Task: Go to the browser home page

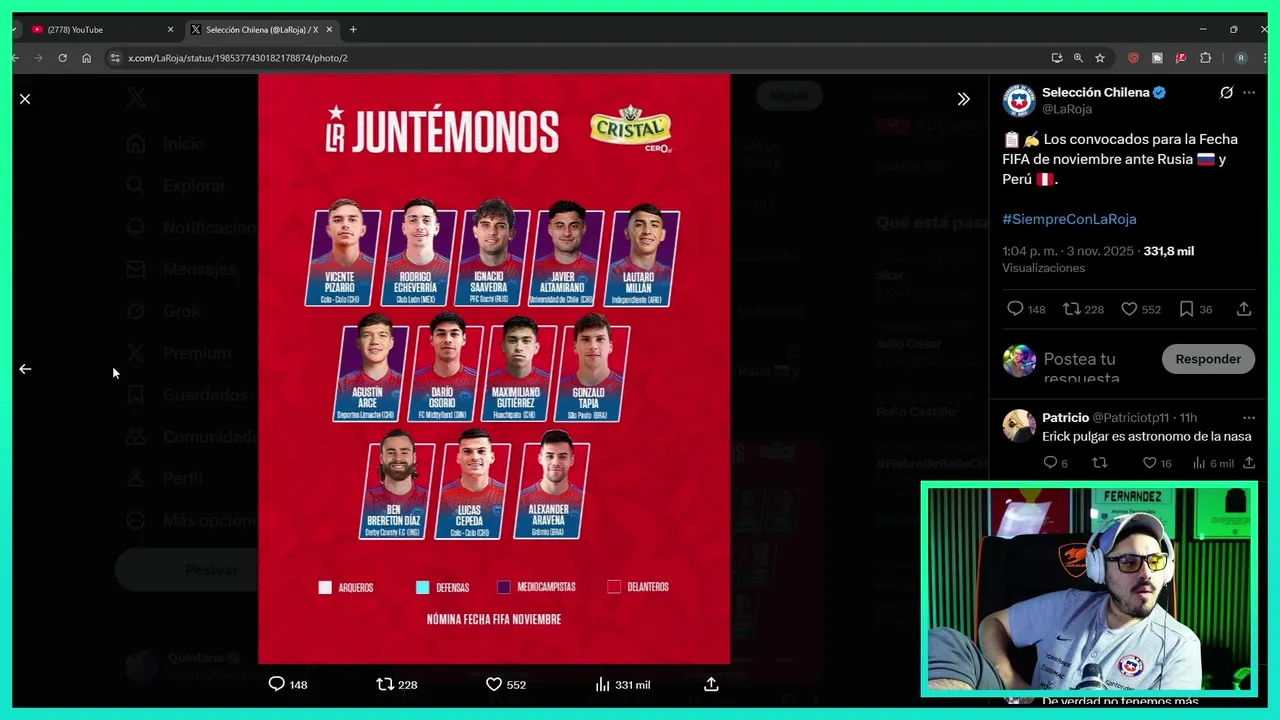Action: pyautogui.click(x=87, y=58)
